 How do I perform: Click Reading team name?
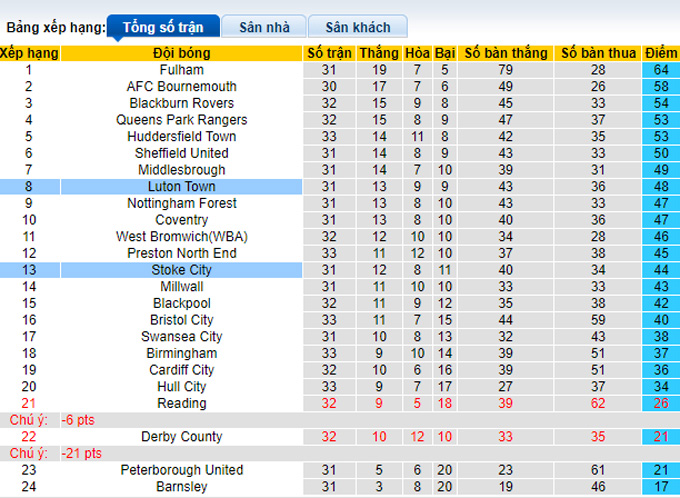[181, 403]
